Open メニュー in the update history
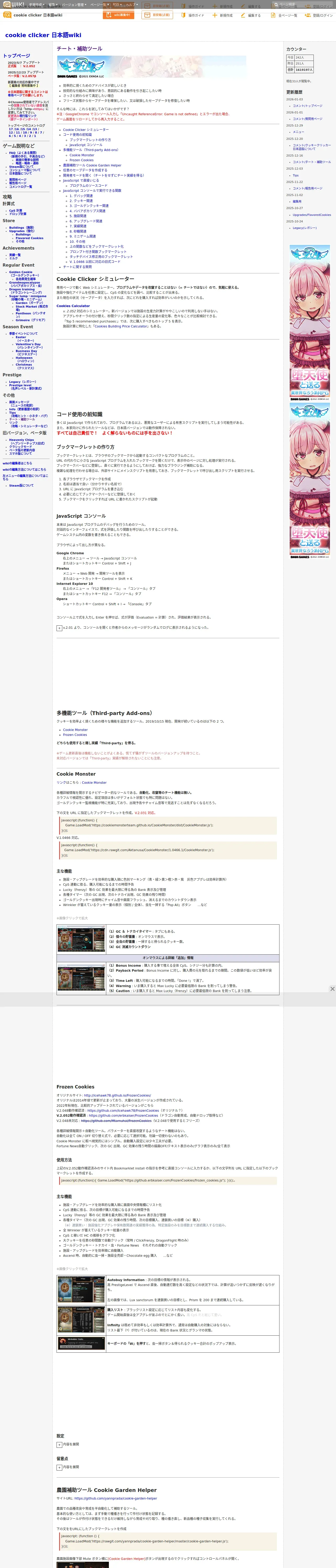Image resolution: width=336 pixels, height=1568 pixels. pos(298,132)
